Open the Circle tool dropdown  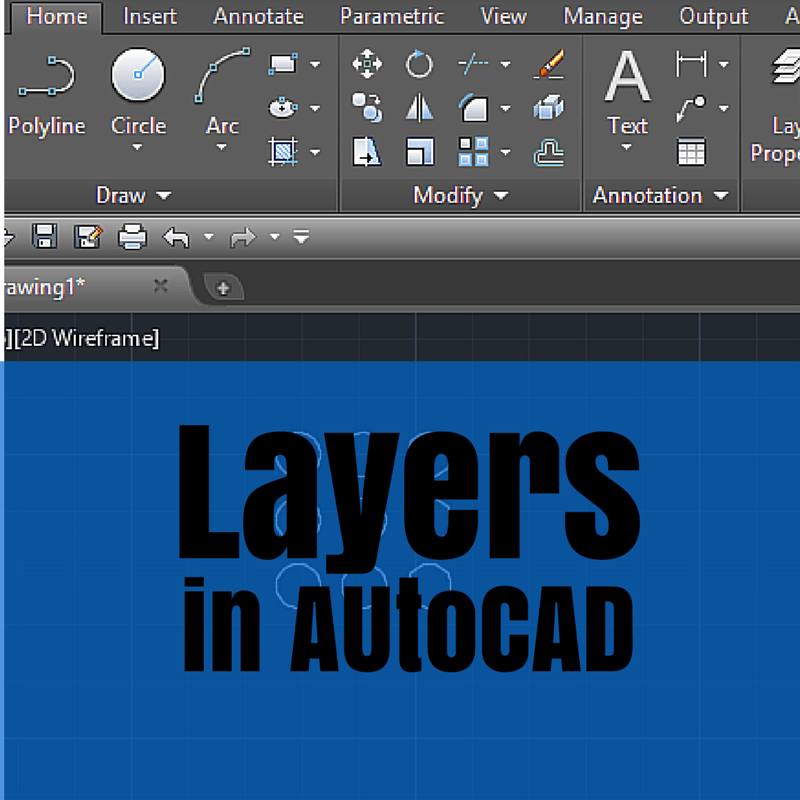(137, 147)
